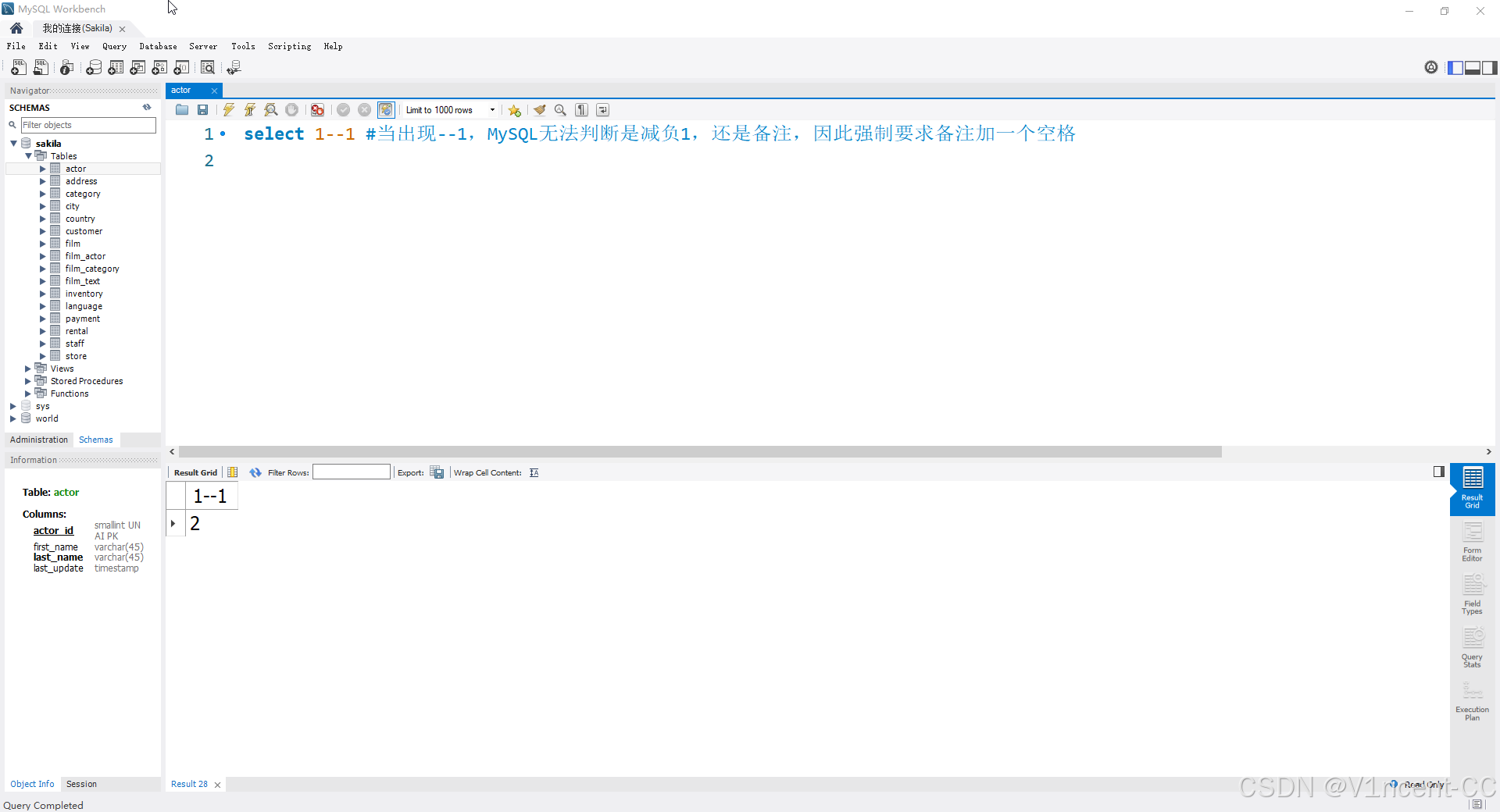Expand the world schema
The height and width of the screenshot is (812, 1500).
(x=13, y=418)
